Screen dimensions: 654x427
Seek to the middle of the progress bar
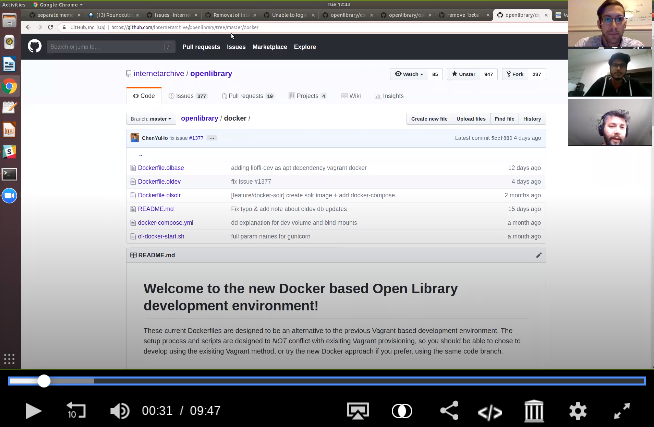[x=327, y=381]
